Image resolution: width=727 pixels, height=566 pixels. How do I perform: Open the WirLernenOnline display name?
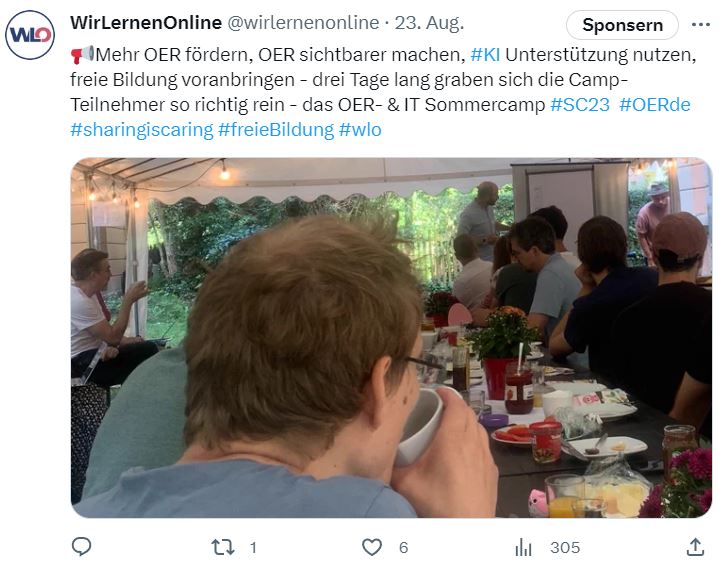coord(146,22)
